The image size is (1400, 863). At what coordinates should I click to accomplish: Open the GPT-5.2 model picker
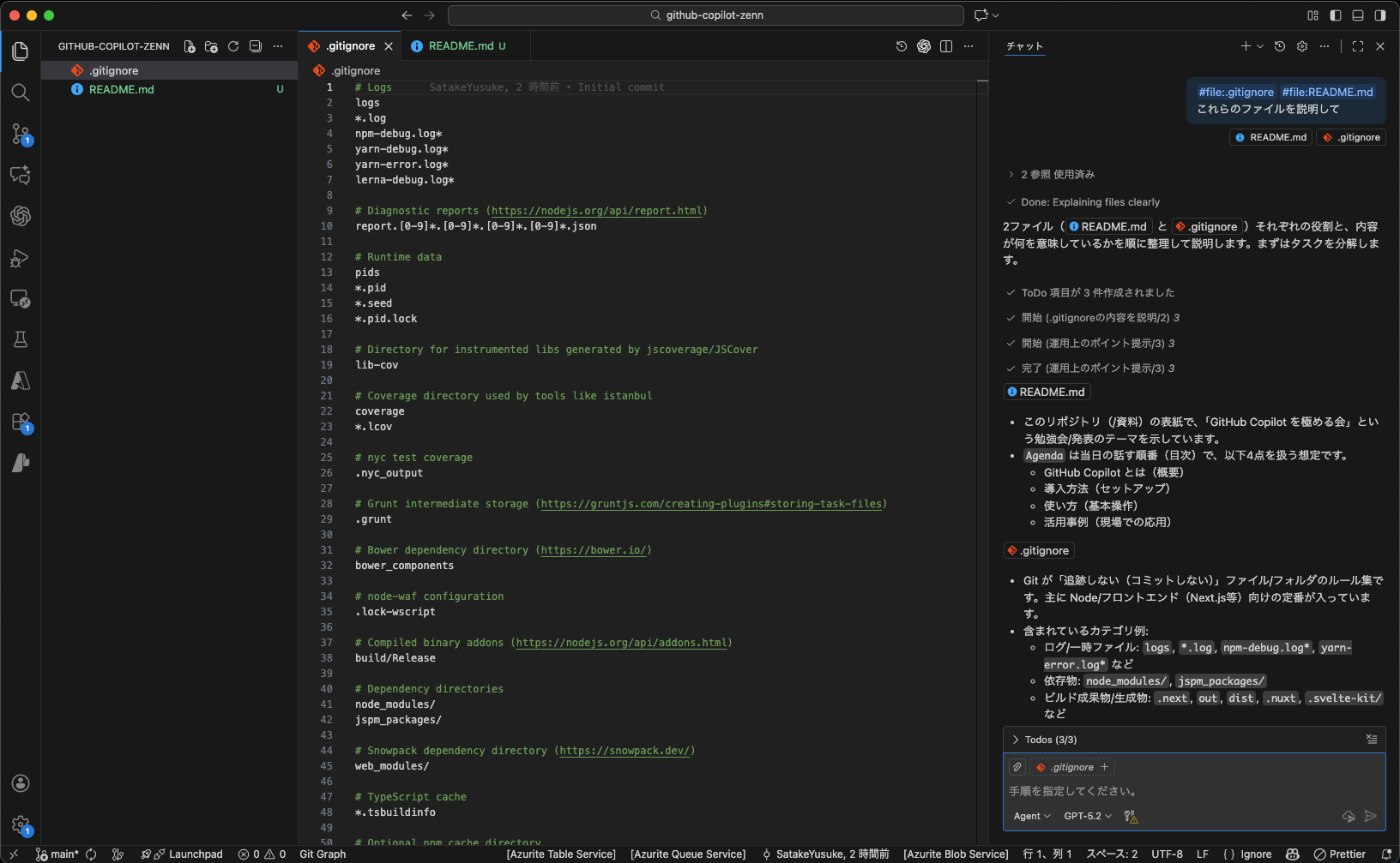pos(1088,816)
